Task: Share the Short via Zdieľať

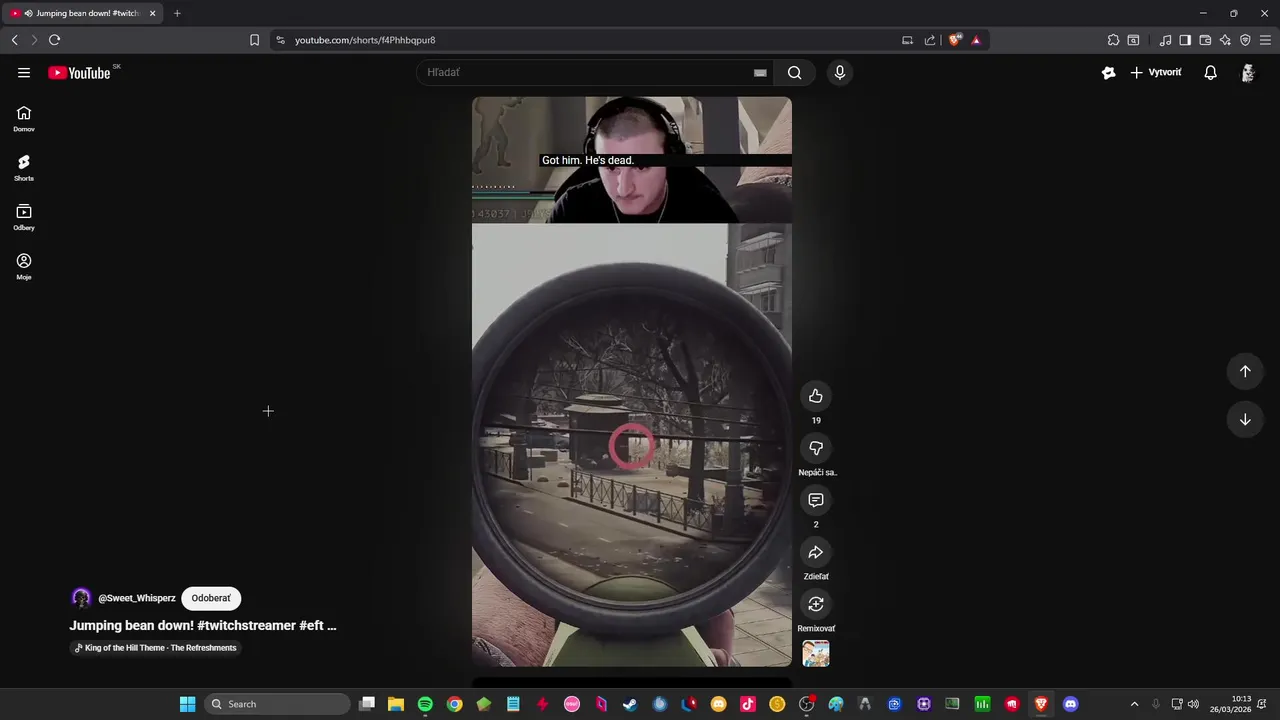Action: point(816,552)
